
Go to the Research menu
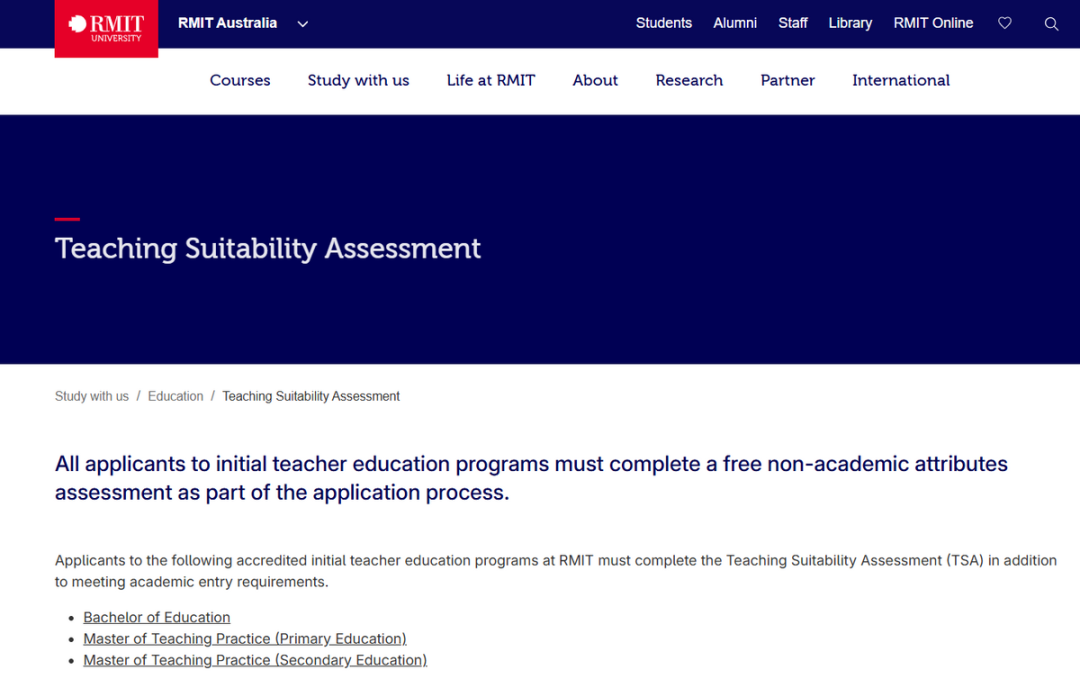pos(689,80)
